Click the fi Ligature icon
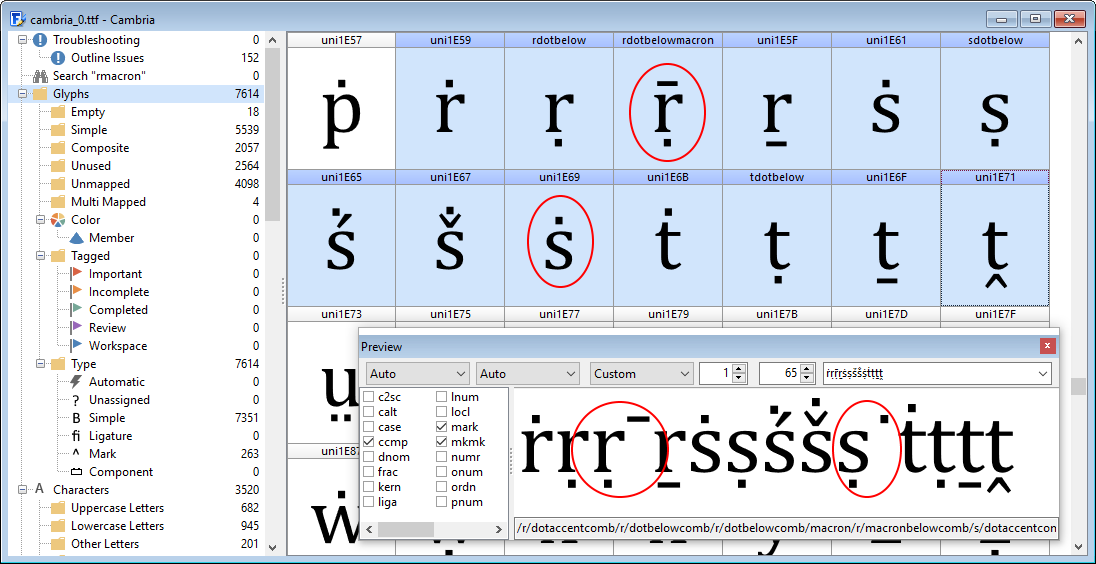Viewport: 1096px width, 564px height. click(76, 436)
